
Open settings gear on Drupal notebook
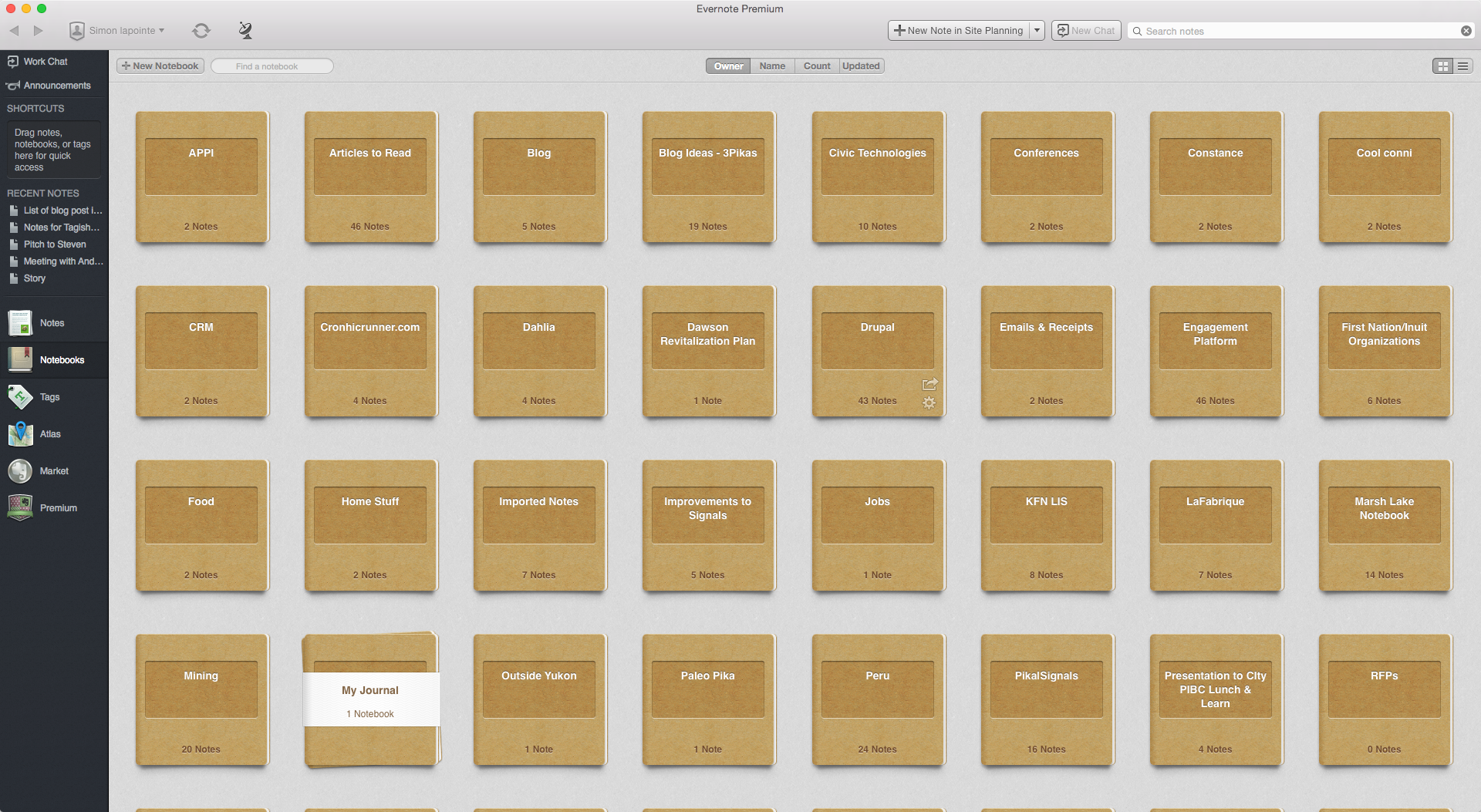click(929, 403)
